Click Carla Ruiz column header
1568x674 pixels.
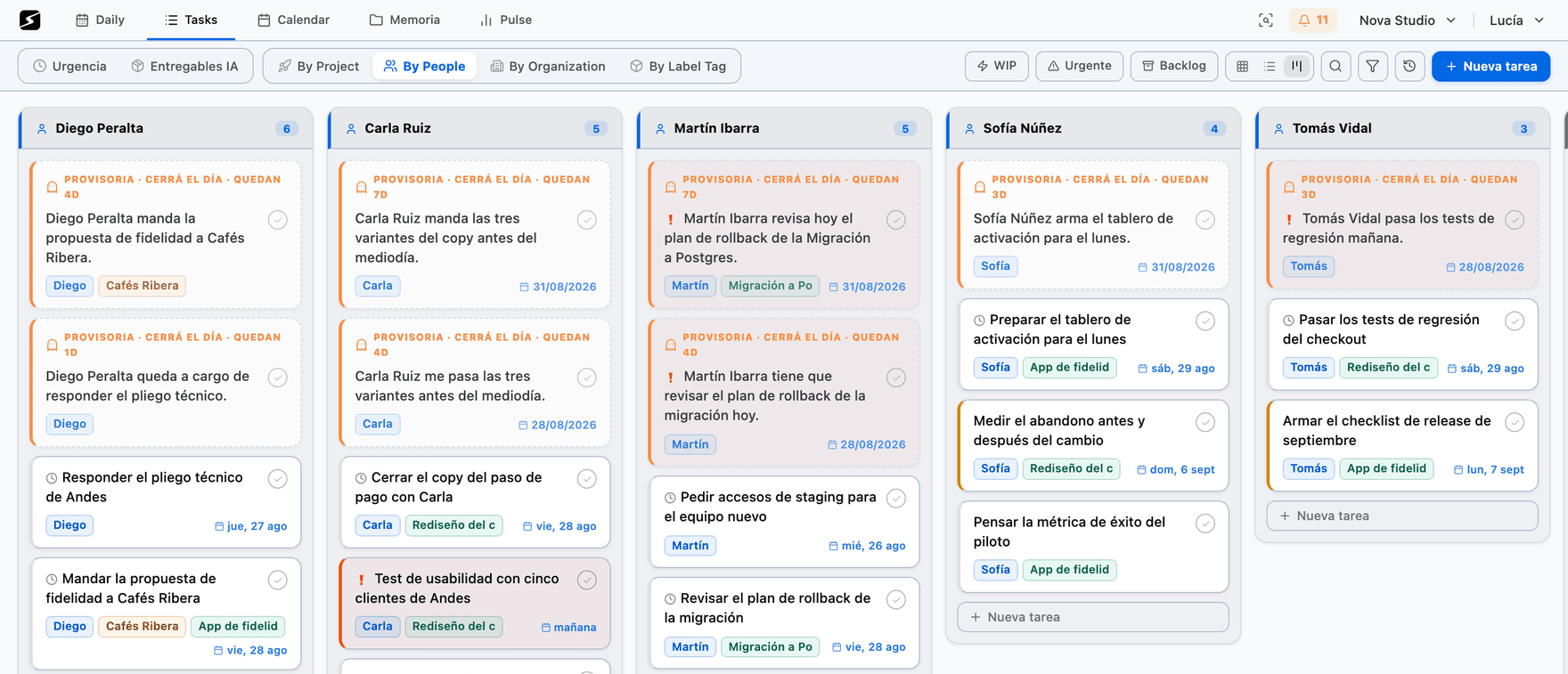[x=475, y=128]
